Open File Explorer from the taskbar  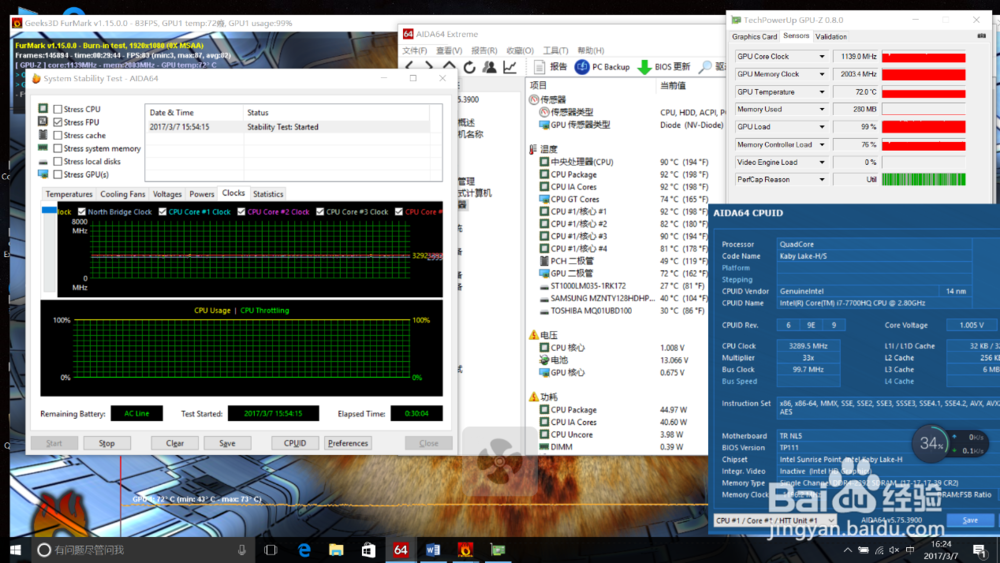[x=336, y=550]
